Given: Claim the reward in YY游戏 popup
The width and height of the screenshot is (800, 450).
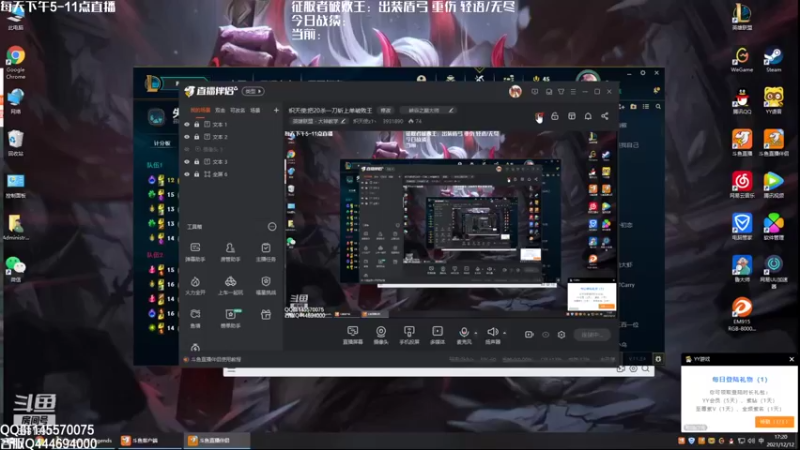Looking at the screenshot, I should point(773,422).
